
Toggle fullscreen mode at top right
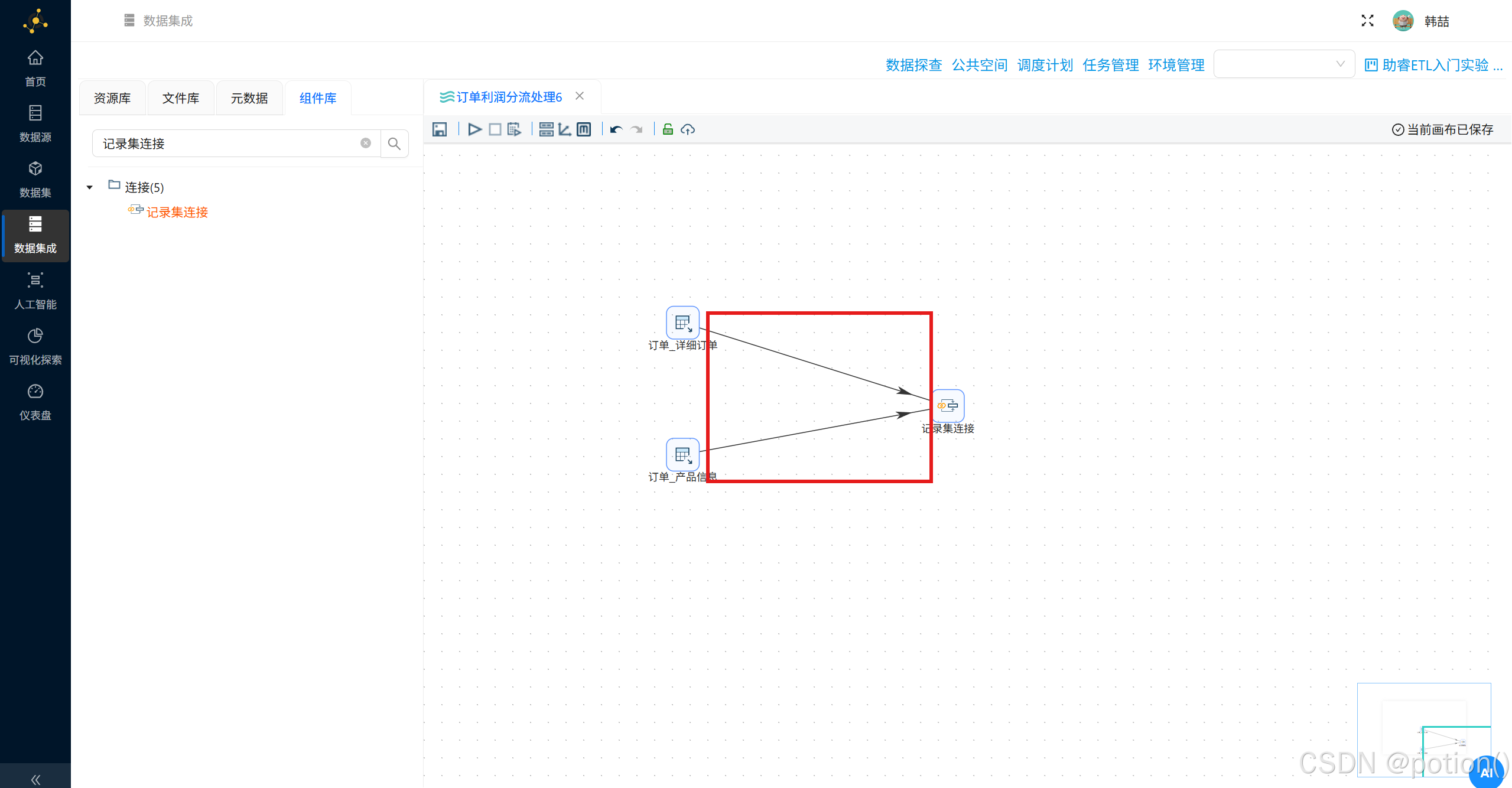pos(1367,20)
